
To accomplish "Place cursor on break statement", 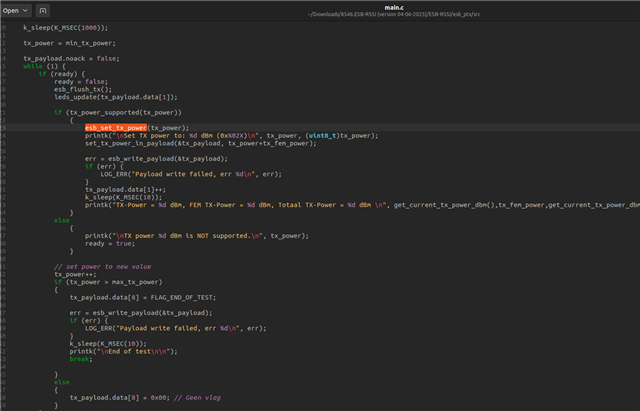I will tap(81, 359).
